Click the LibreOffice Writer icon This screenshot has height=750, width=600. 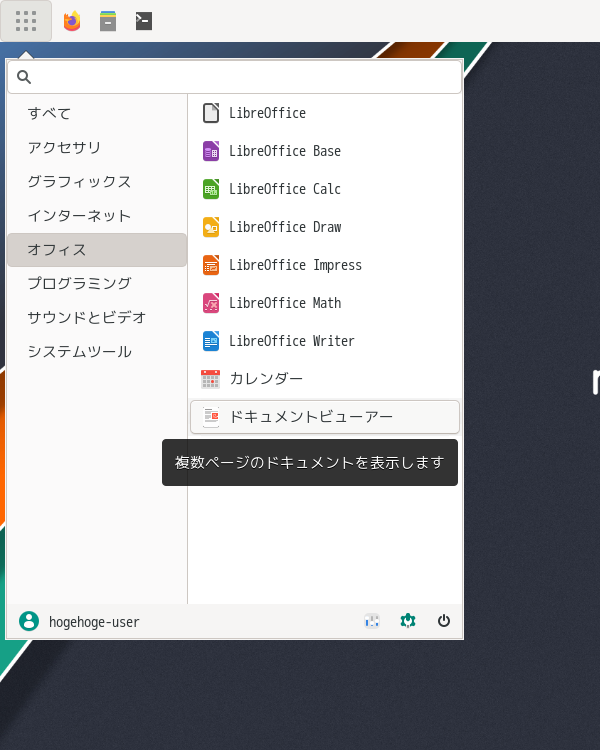pyautogui.click(x=211, y=341)
